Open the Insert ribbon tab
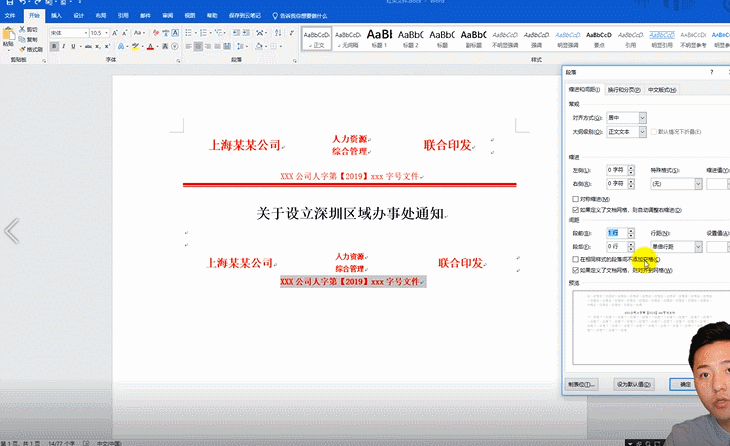 (x=56, y=16)
